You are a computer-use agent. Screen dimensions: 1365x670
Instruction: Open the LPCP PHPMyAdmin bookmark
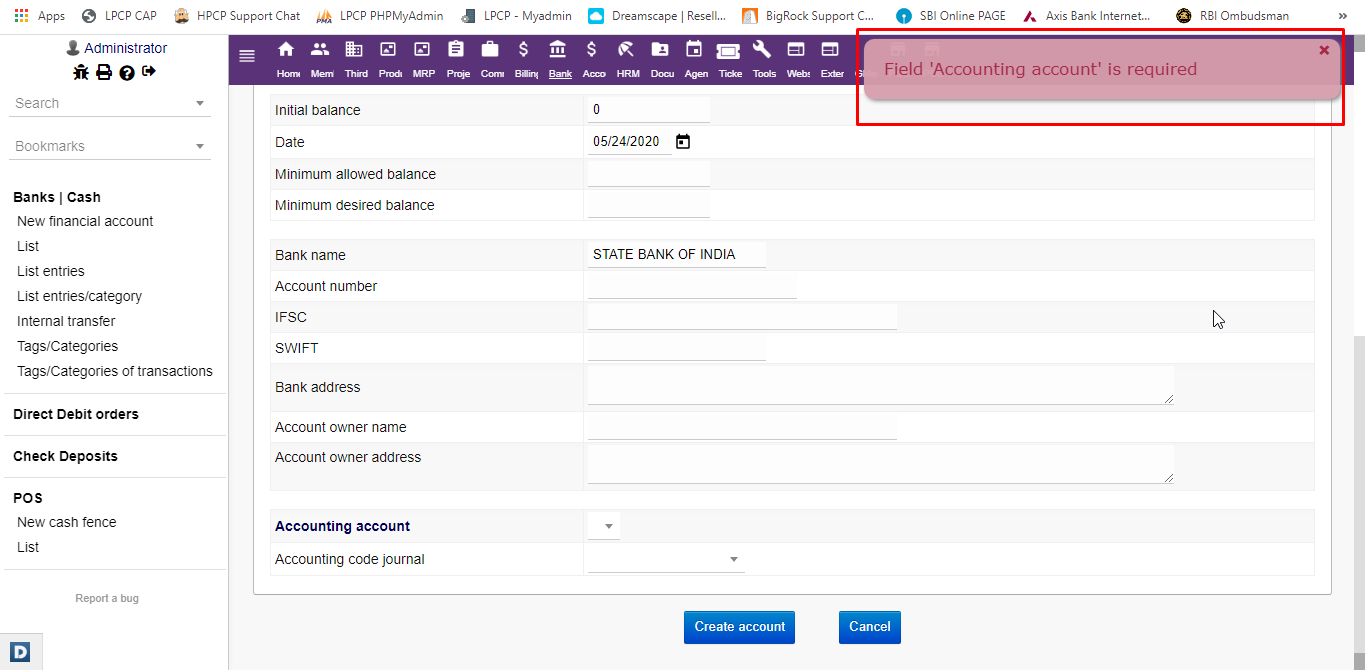pos(379,16)
